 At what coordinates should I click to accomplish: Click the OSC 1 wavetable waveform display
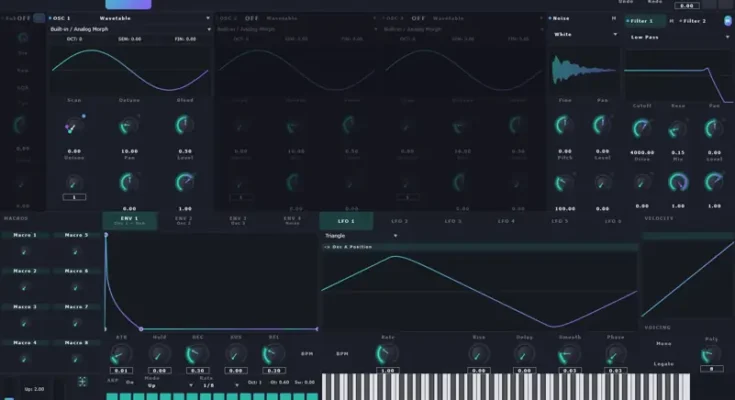pos(129,70)
